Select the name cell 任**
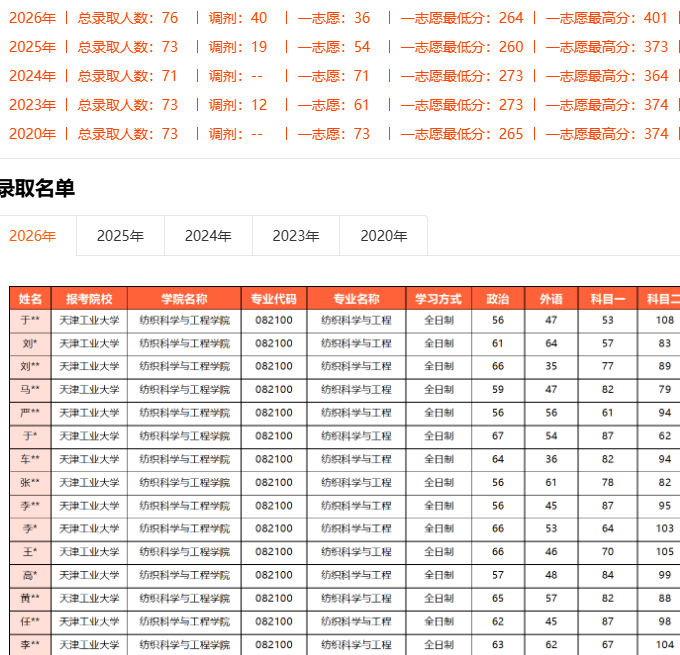This screenshot has height=655, width=680. point(30,622)
